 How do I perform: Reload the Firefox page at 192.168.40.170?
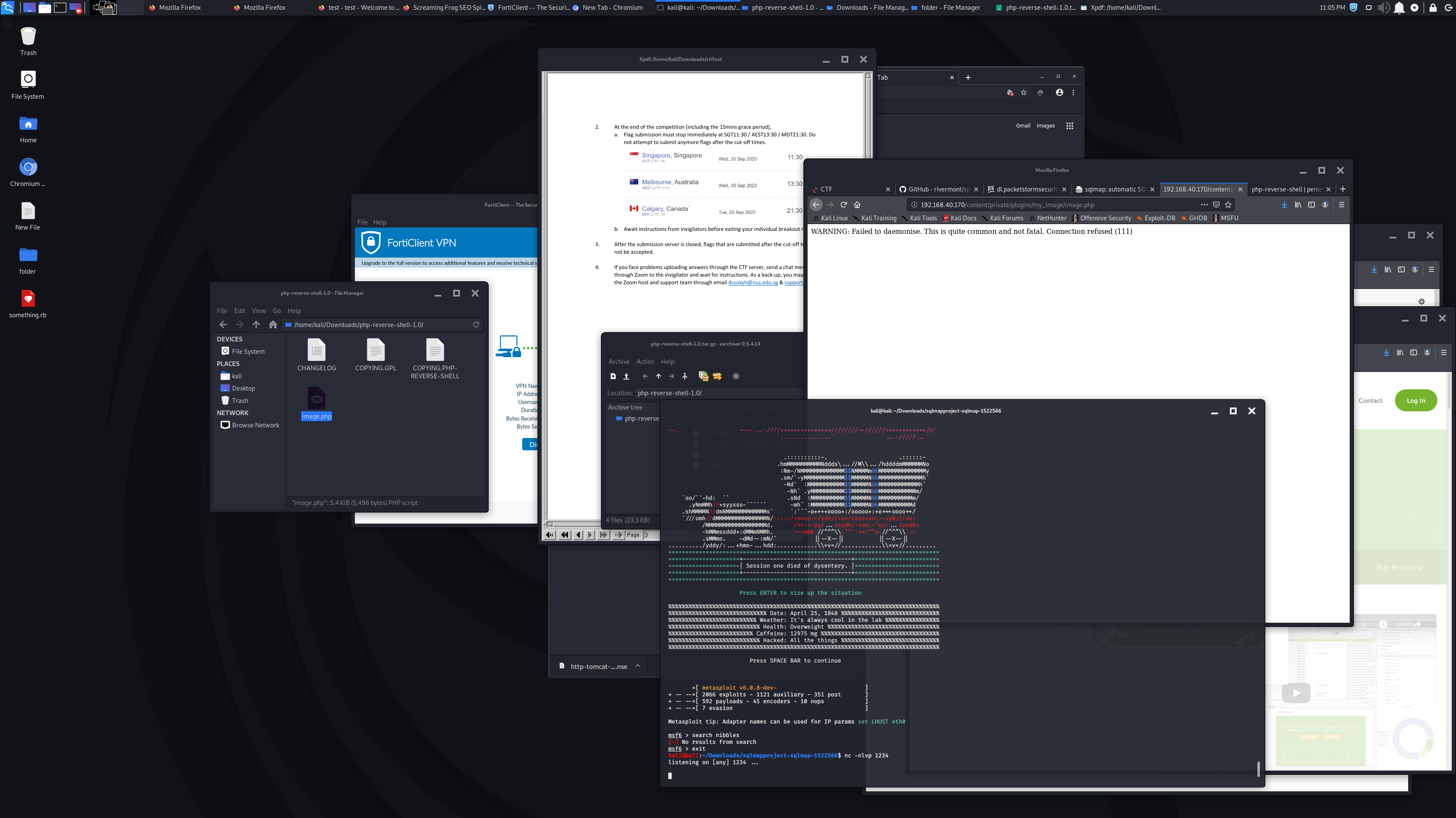(x=843, y=205)
